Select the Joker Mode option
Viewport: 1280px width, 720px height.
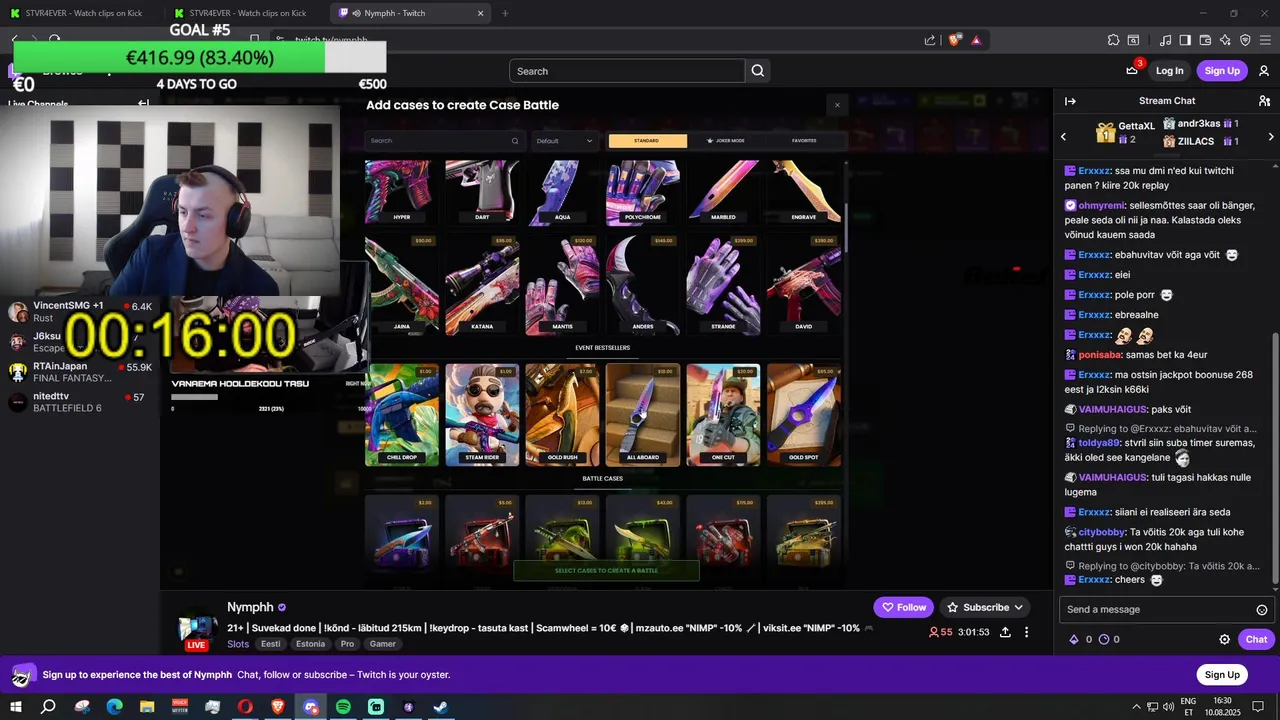tap(725, 141)
